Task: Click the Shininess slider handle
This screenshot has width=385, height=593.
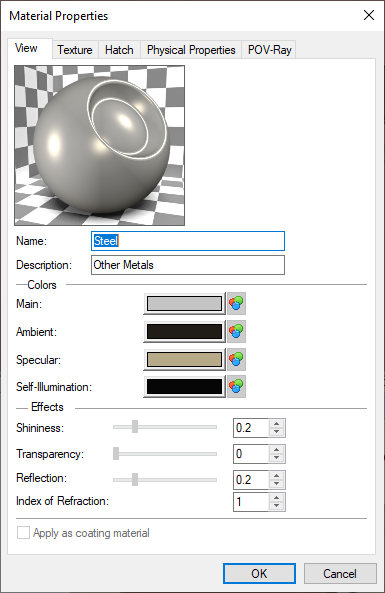Action: pyautogui.click(x=135, y=426)
